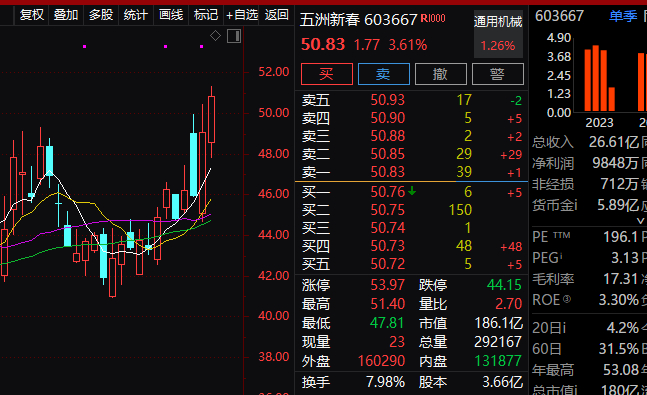The height and width of the screenshot is (395, 647).
Task: Select the 买五 price 50.72
Action: (387, 264)
